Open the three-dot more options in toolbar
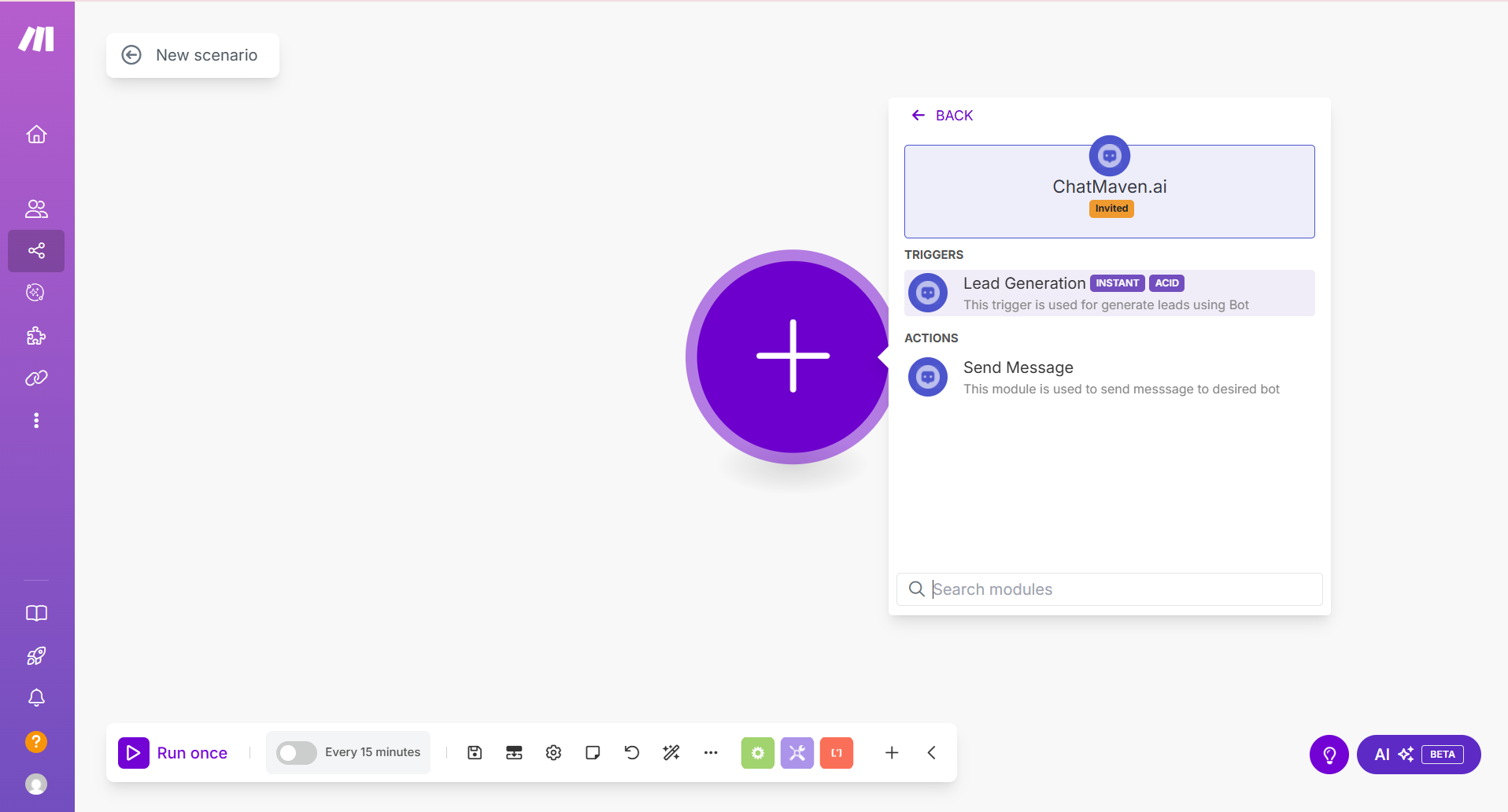Screen dimensions: 1508x812 point(711,753)
